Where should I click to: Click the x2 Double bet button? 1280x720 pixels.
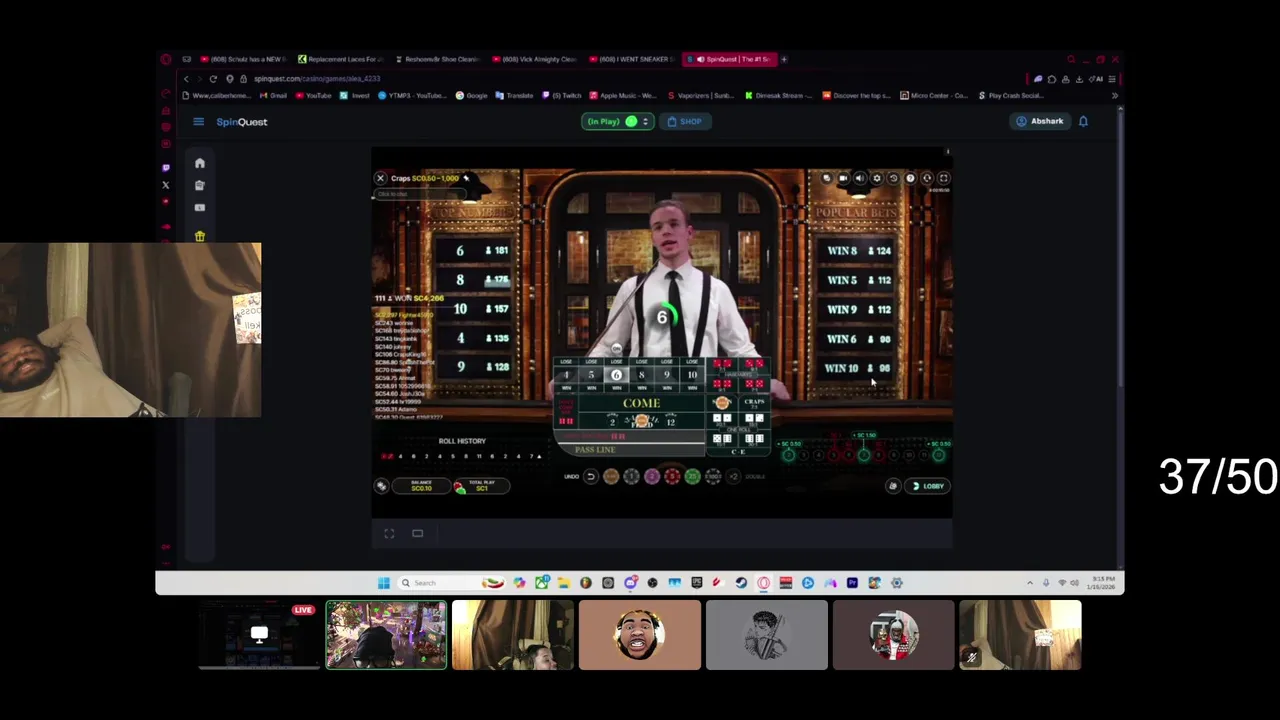point(733,476)
